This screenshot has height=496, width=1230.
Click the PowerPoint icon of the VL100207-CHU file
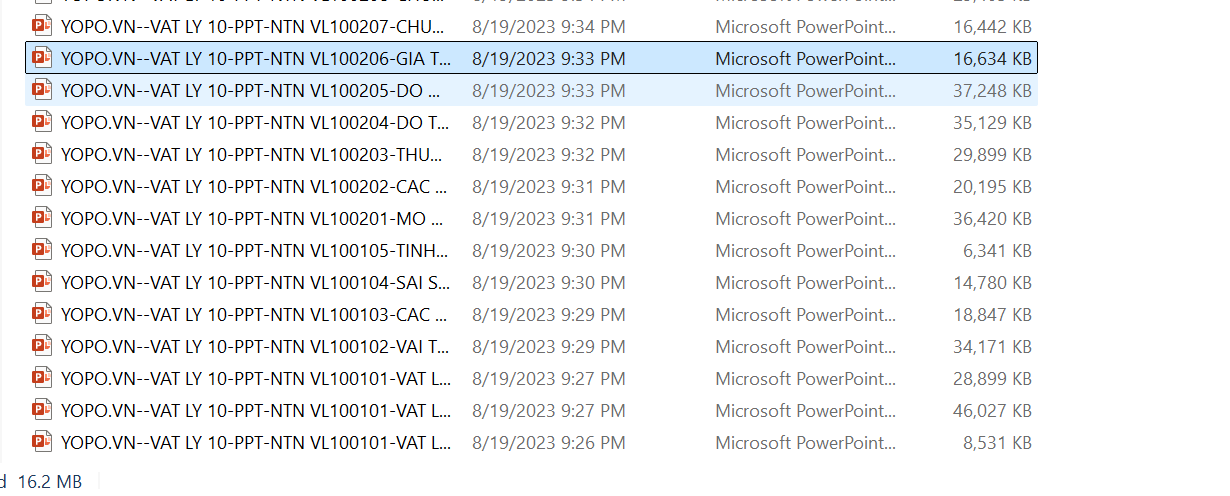(x=41, y=27)
